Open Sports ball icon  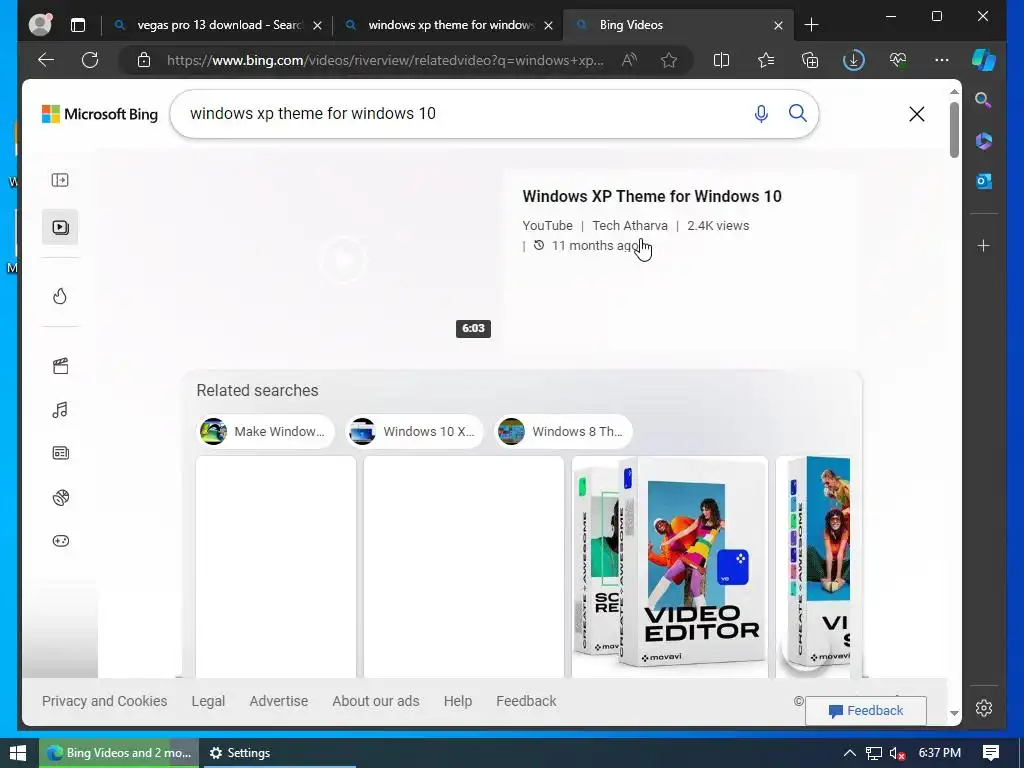pos(60,498)
